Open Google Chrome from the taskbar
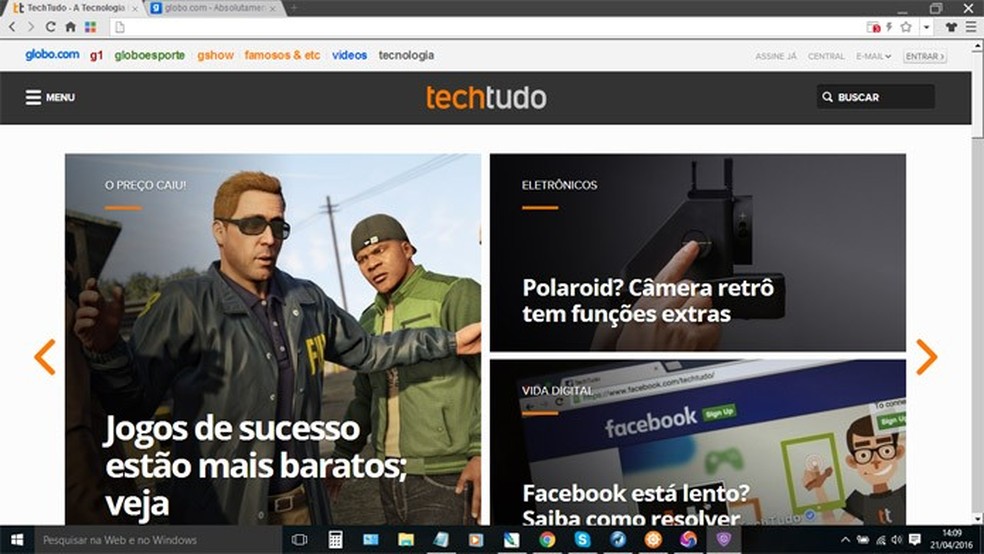 click(547, 540)
